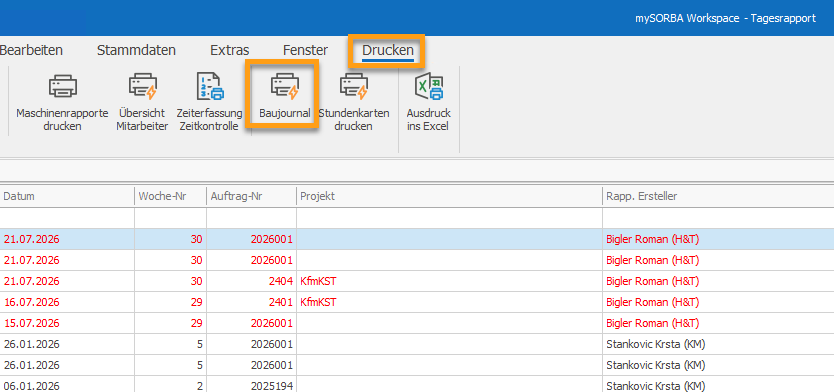Image resolution: width=834 pixels, height=392 pixels.
Task: Open the Bearbeiten menu
Action: 31,51
